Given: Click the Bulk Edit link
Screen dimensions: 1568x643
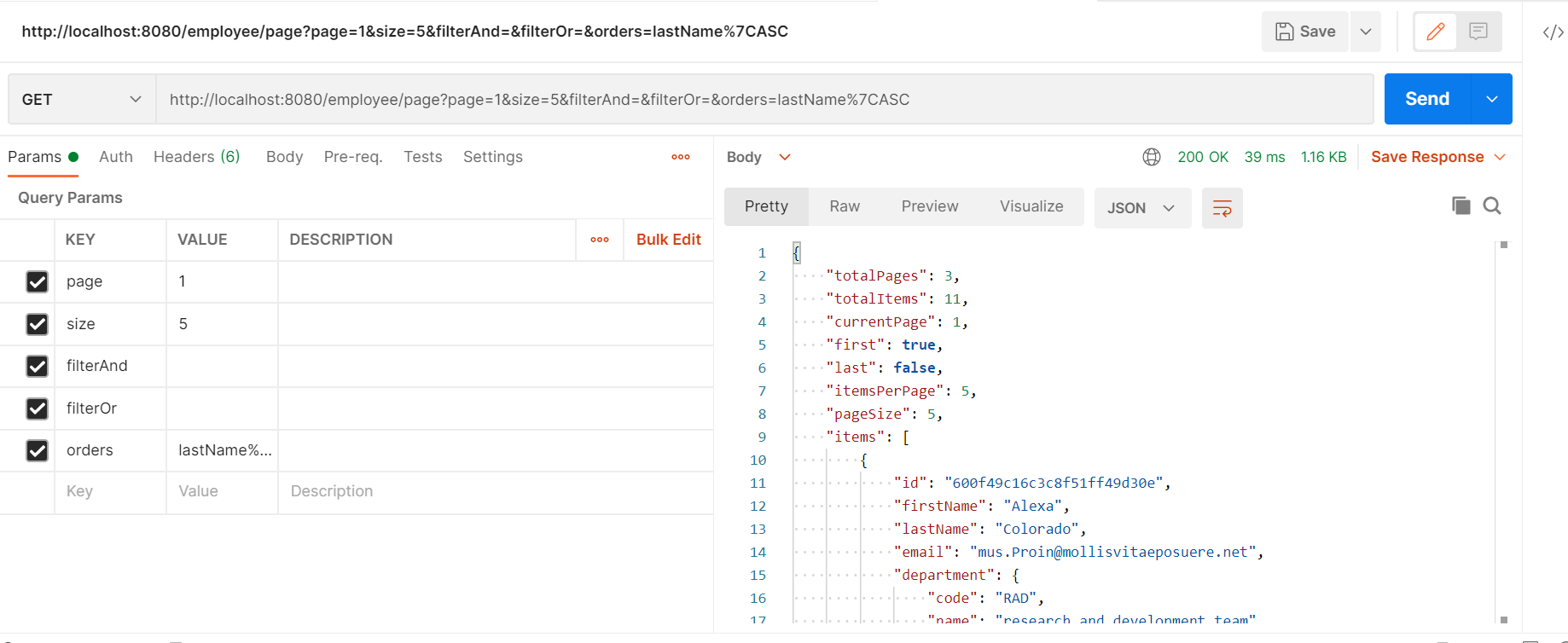Looking at the screenshot, I should 668,240.
